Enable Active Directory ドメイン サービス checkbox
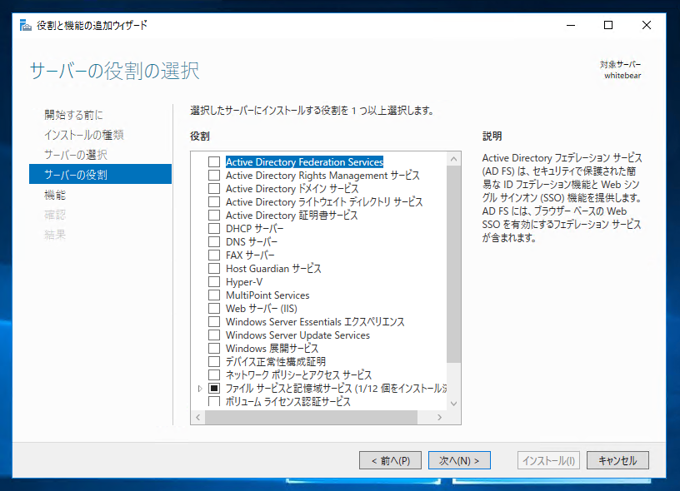The height and width of the screenshot is (491, 680). click(214, 189)
